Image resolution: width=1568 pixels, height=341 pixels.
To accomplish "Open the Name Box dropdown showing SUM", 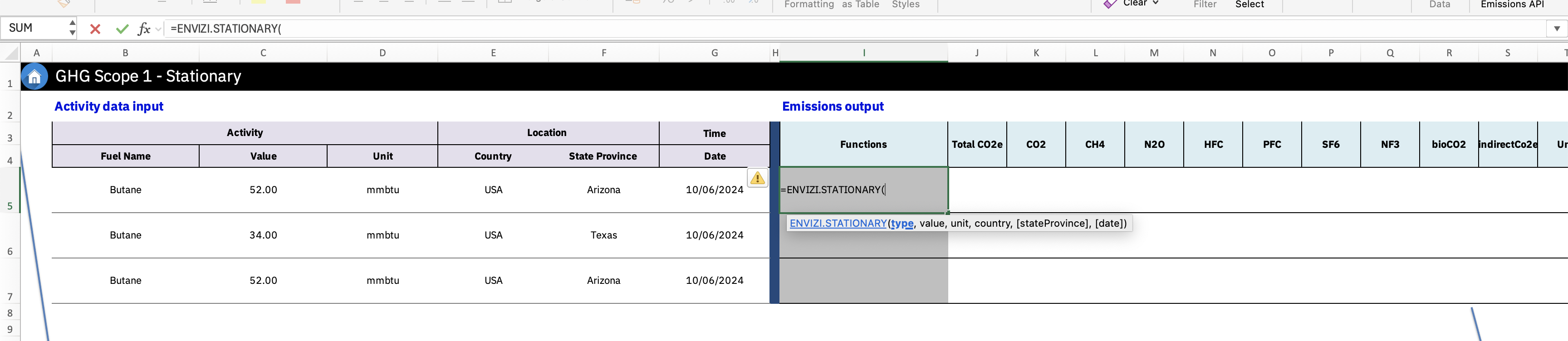I will 73,28.
